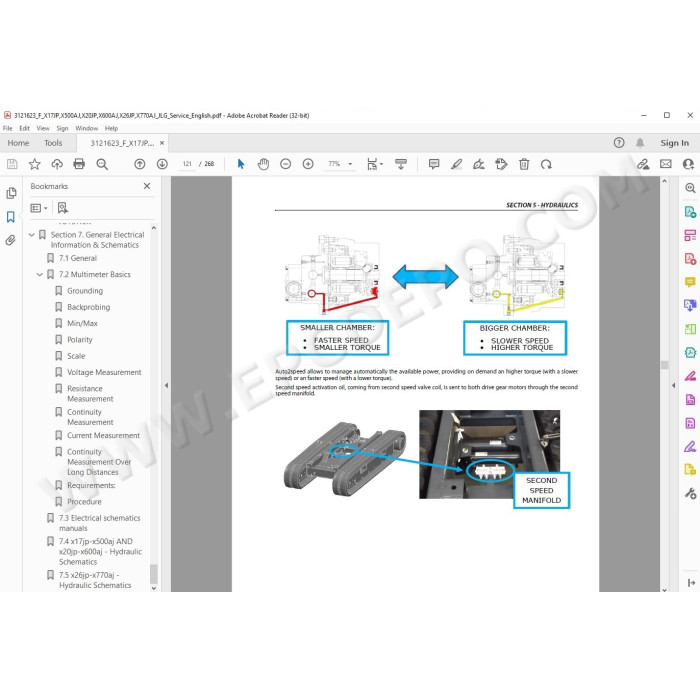Open the scrolling mode read tool
Viewport: 700px width, 700px height.
(x=401, y=164)
